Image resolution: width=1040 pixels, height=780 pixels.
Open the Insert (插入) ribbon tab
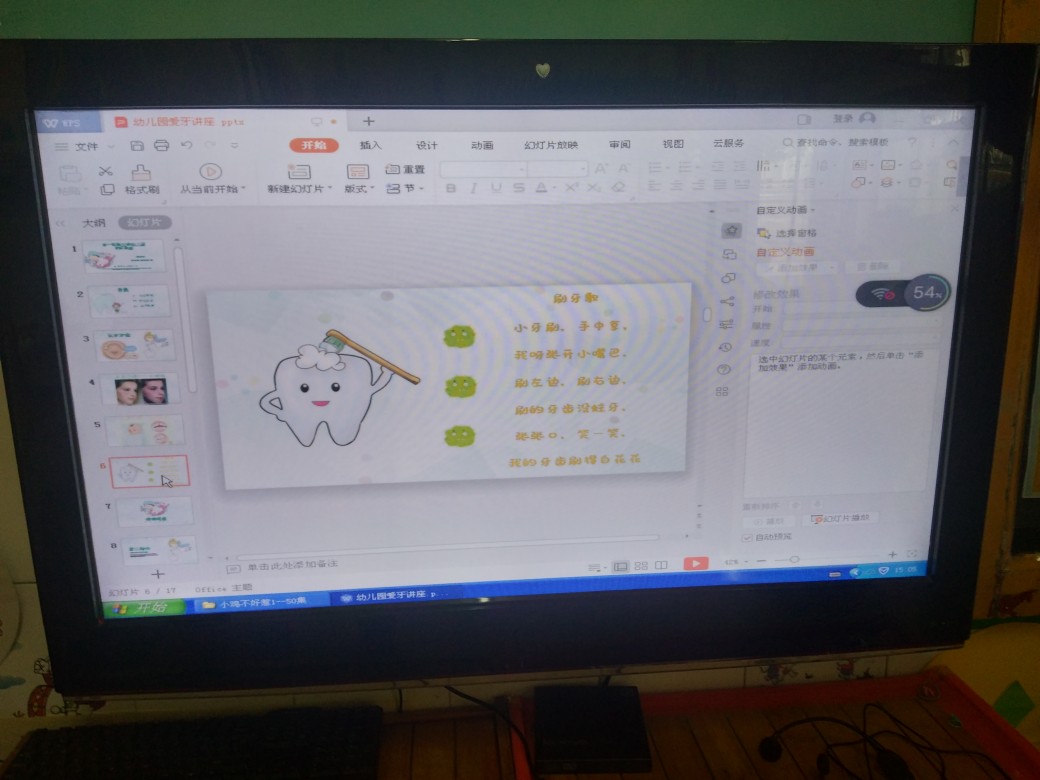click(370, 145)
